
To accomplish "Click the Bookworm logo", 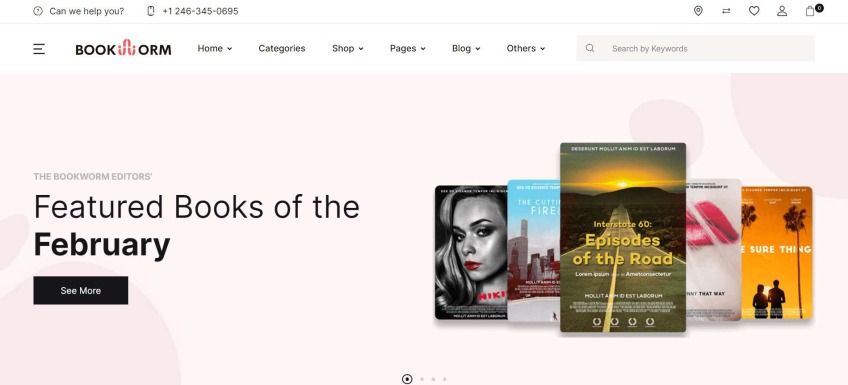I will click(x=123, y=49).
